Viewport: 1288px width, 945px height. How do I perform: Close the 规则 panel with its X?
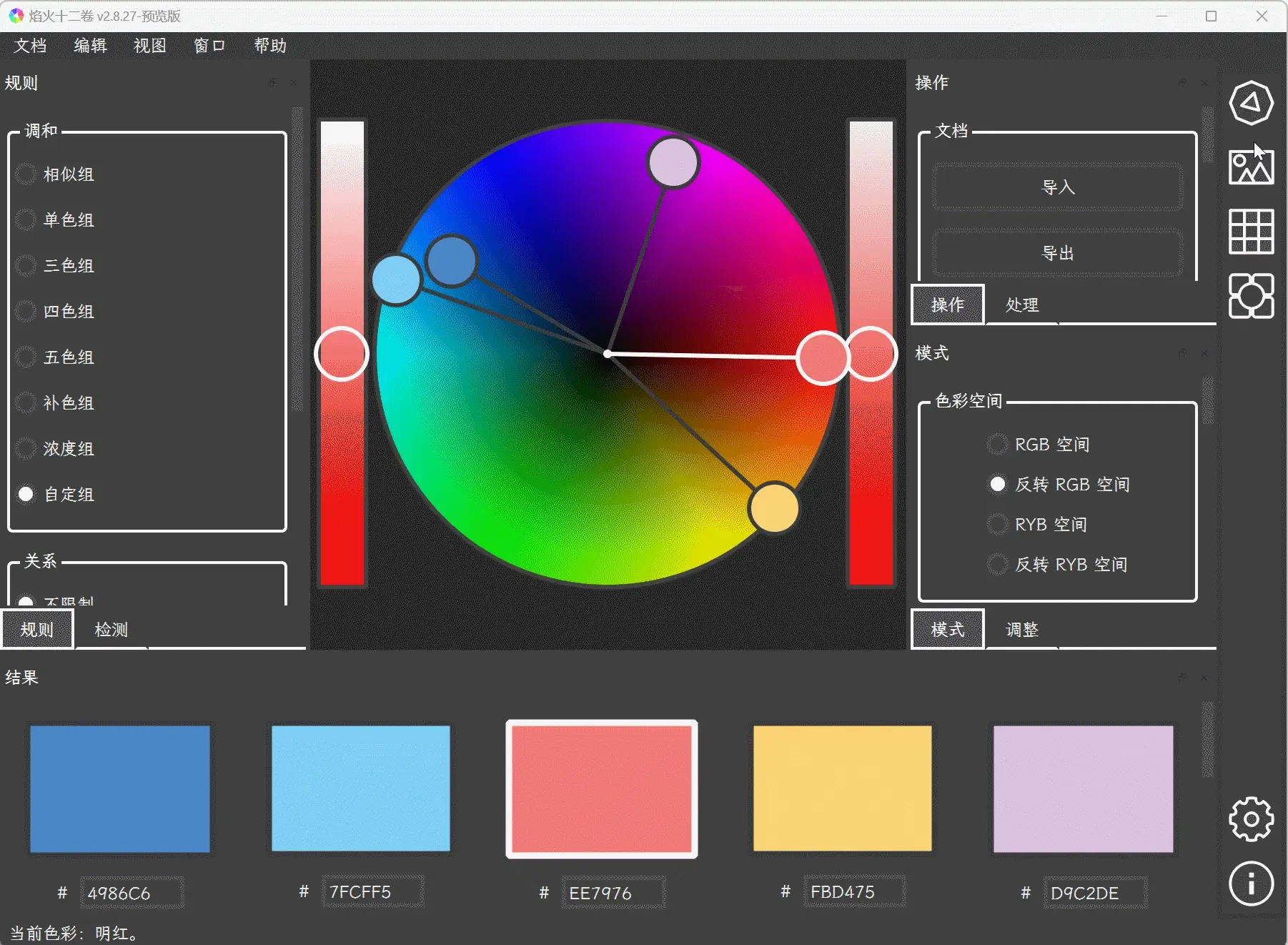click(x=293, y=83)
